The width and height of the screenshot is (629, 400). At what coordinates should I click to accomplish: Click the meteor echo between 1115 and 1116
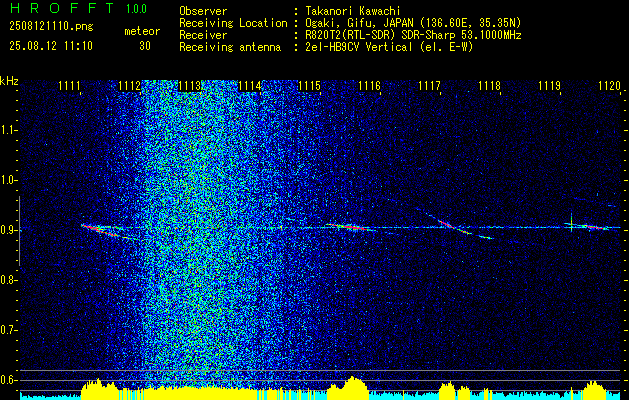(349, 227)
